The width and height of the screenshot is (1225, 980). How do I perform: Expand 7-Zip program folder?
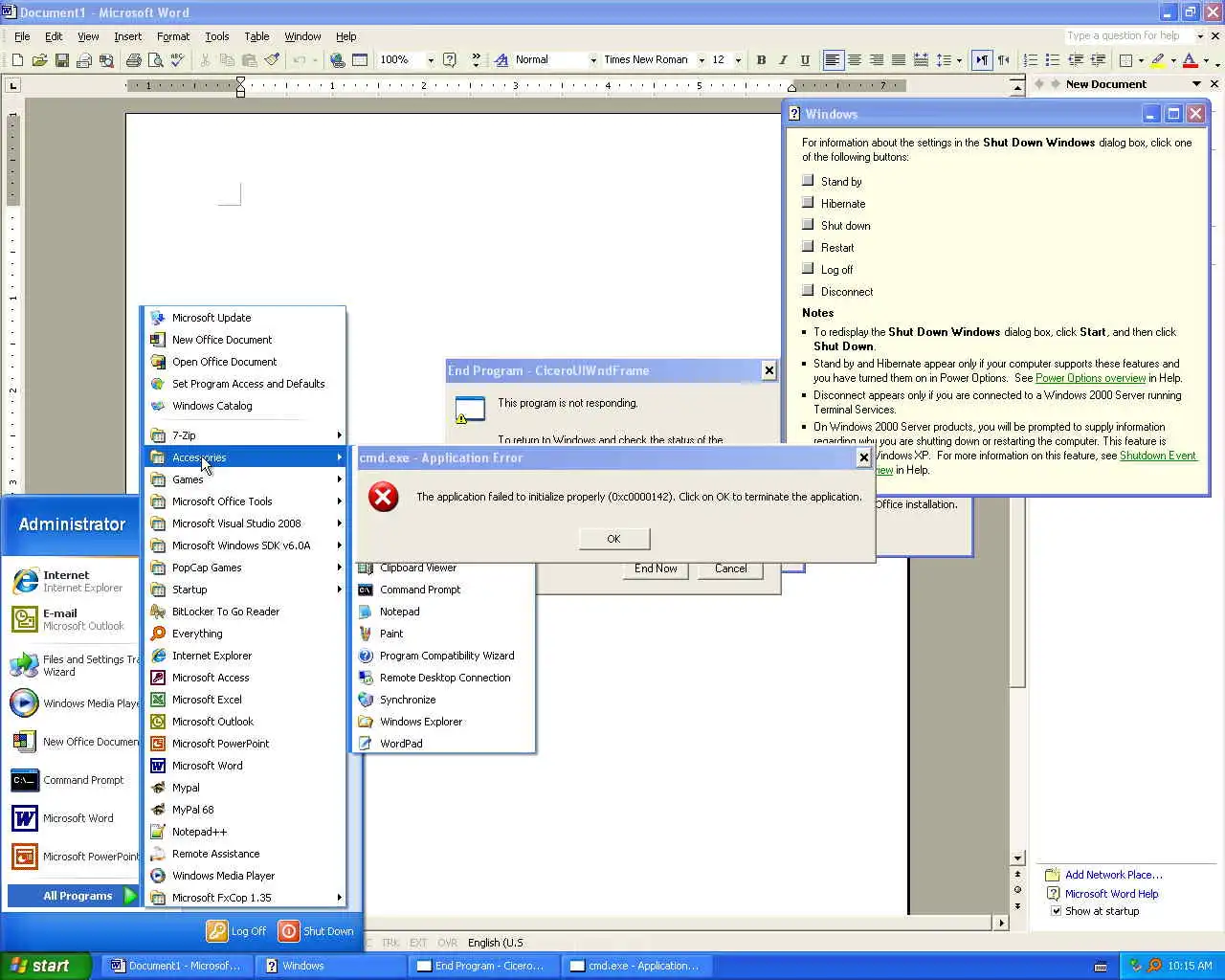pyautogui.click(x=245, y=435)
